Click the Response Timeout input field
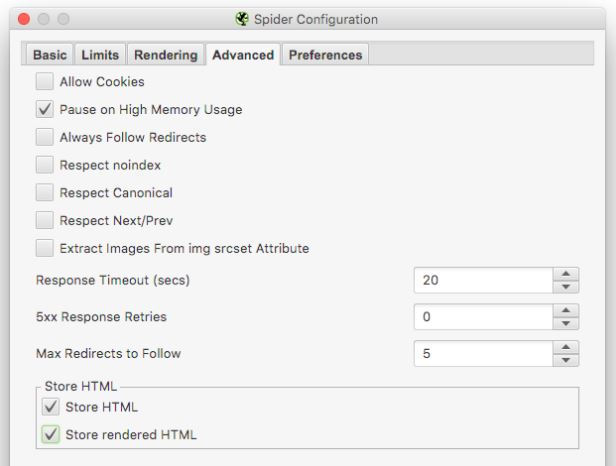 483,280
